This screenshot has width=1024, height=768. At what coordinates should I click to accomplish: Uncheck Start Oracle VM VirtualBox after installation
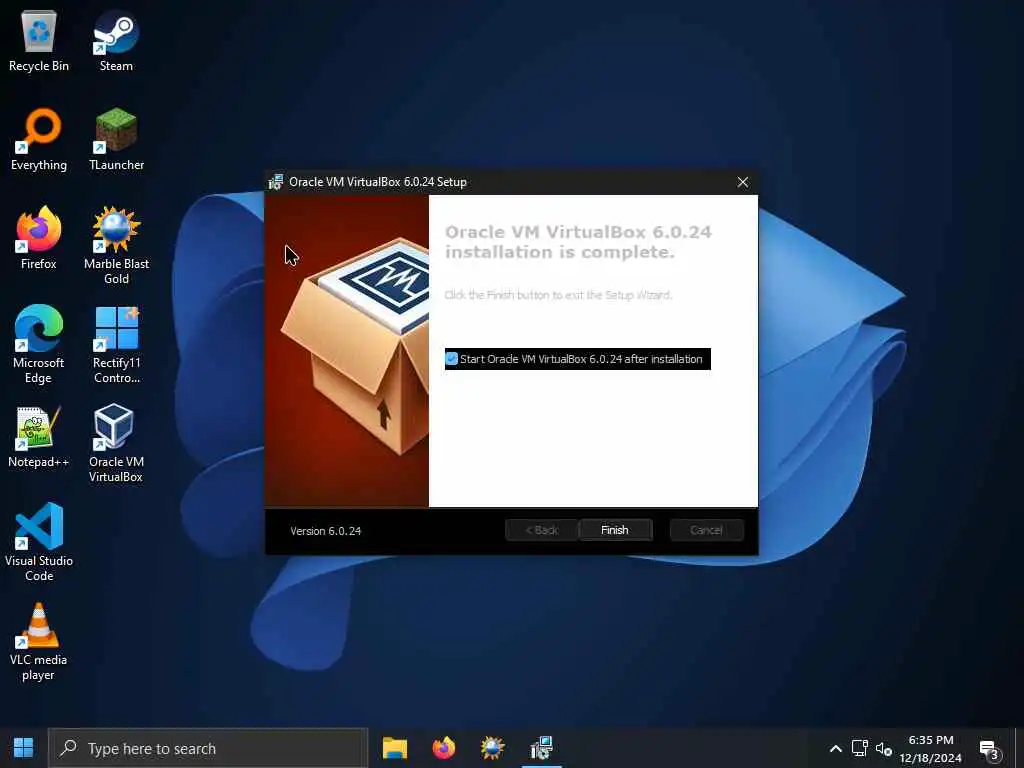click(451, 359)
